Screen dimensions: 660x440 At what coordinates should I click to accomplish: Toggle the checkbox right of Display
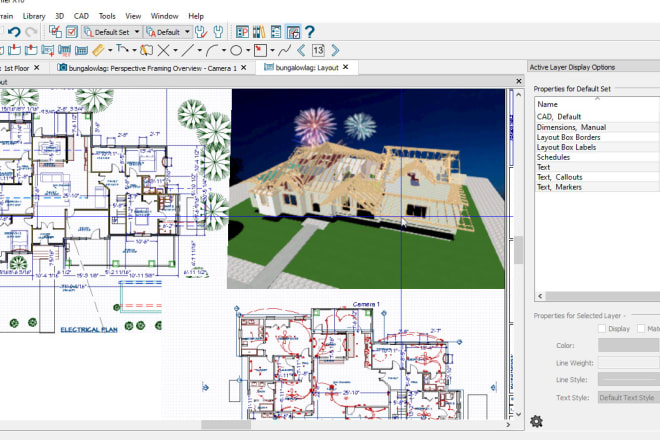641,328
